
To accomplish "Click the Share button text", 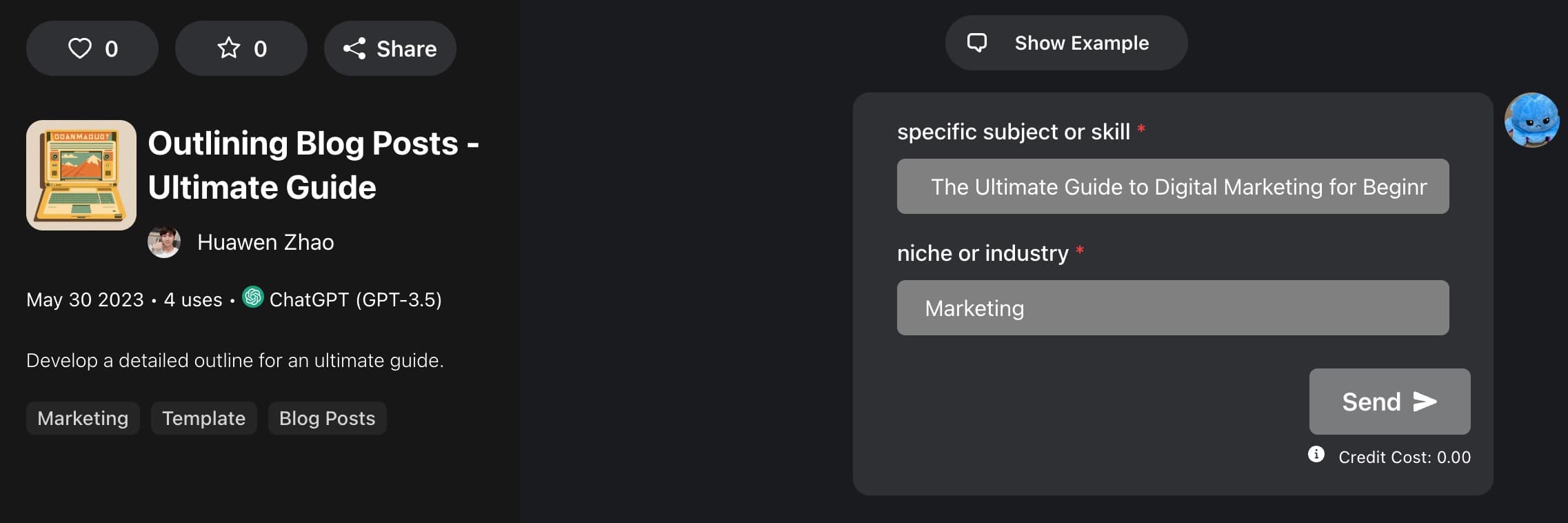I will click(407, 49).
